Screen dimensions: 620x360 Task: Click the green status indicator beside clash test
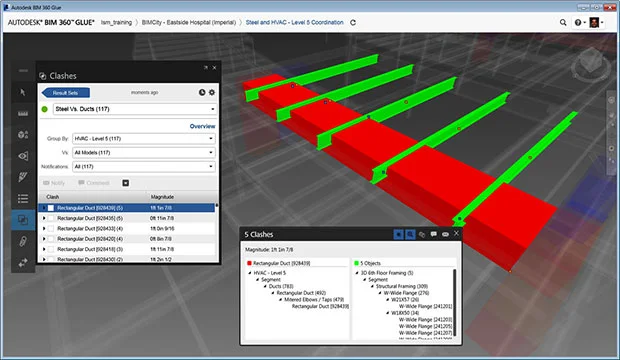click(x=45, y=109)
